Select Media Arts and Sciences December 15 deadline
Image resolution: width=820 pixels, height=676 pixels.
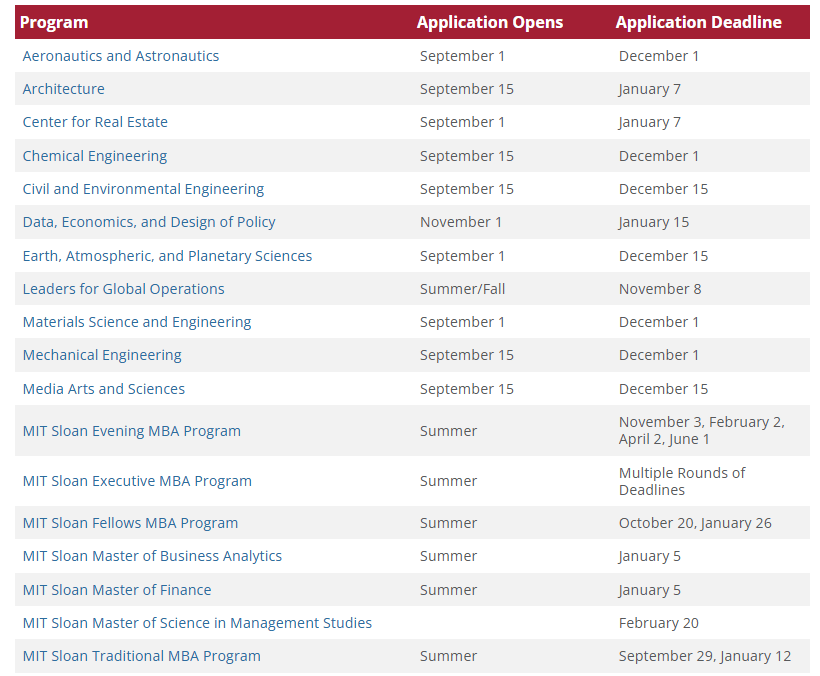[x=663, y=388]
